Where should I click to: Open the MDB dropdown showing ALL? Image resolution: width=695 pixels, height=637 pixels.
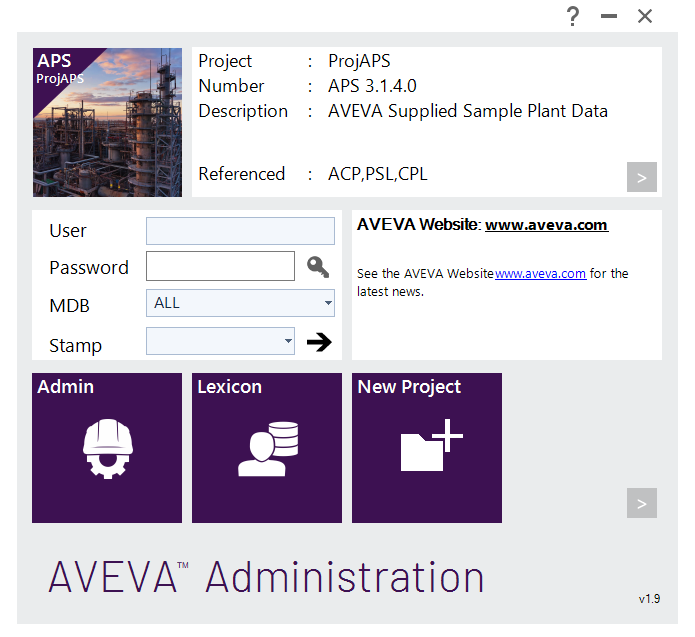240,303
